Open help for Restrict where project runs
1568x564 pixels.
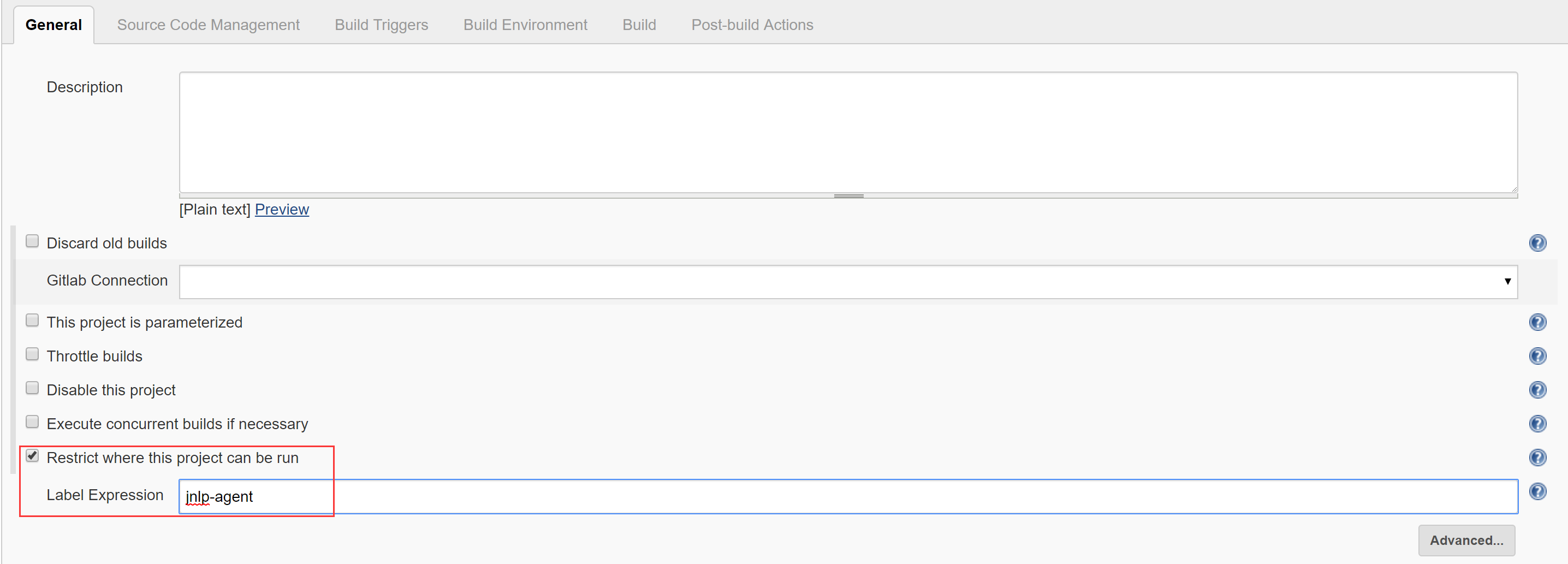pos(1537,458)
